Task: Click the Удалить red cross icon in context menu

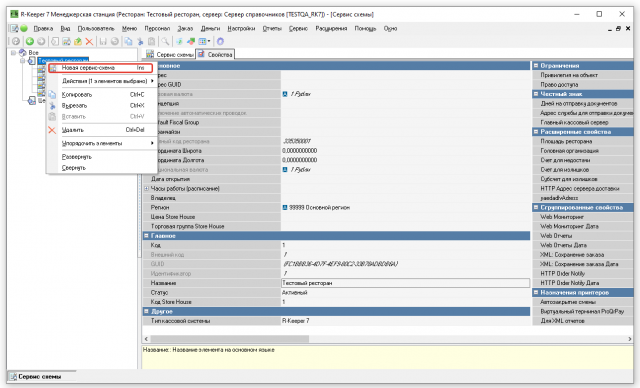Action: coord(52,130)
